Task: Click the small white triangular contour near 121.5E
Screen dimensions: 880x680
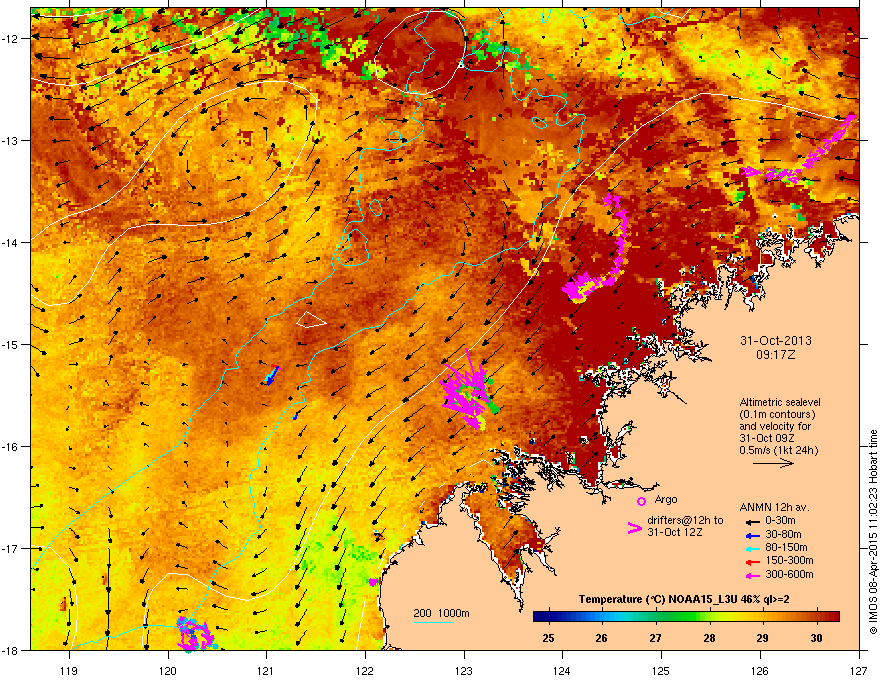Action: [x=310, y=319]
